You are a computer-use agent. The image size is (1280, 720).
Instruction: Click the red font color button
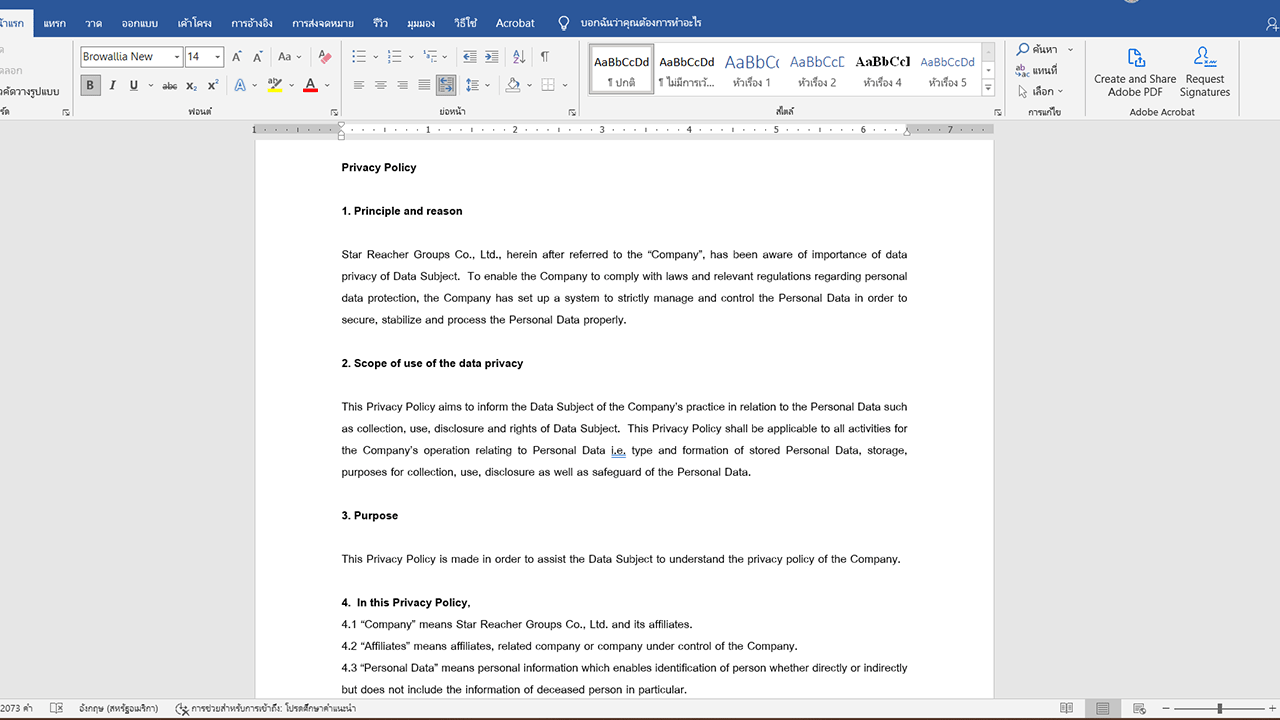coord(311,86)
